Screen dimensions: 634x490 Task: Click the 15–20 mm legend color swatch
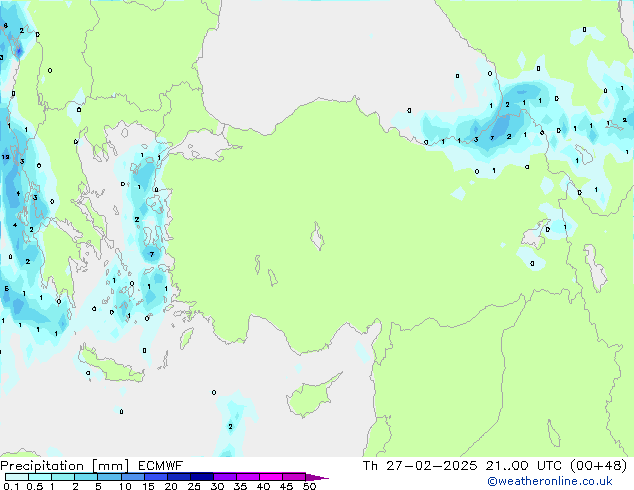[x=155, y=477]
